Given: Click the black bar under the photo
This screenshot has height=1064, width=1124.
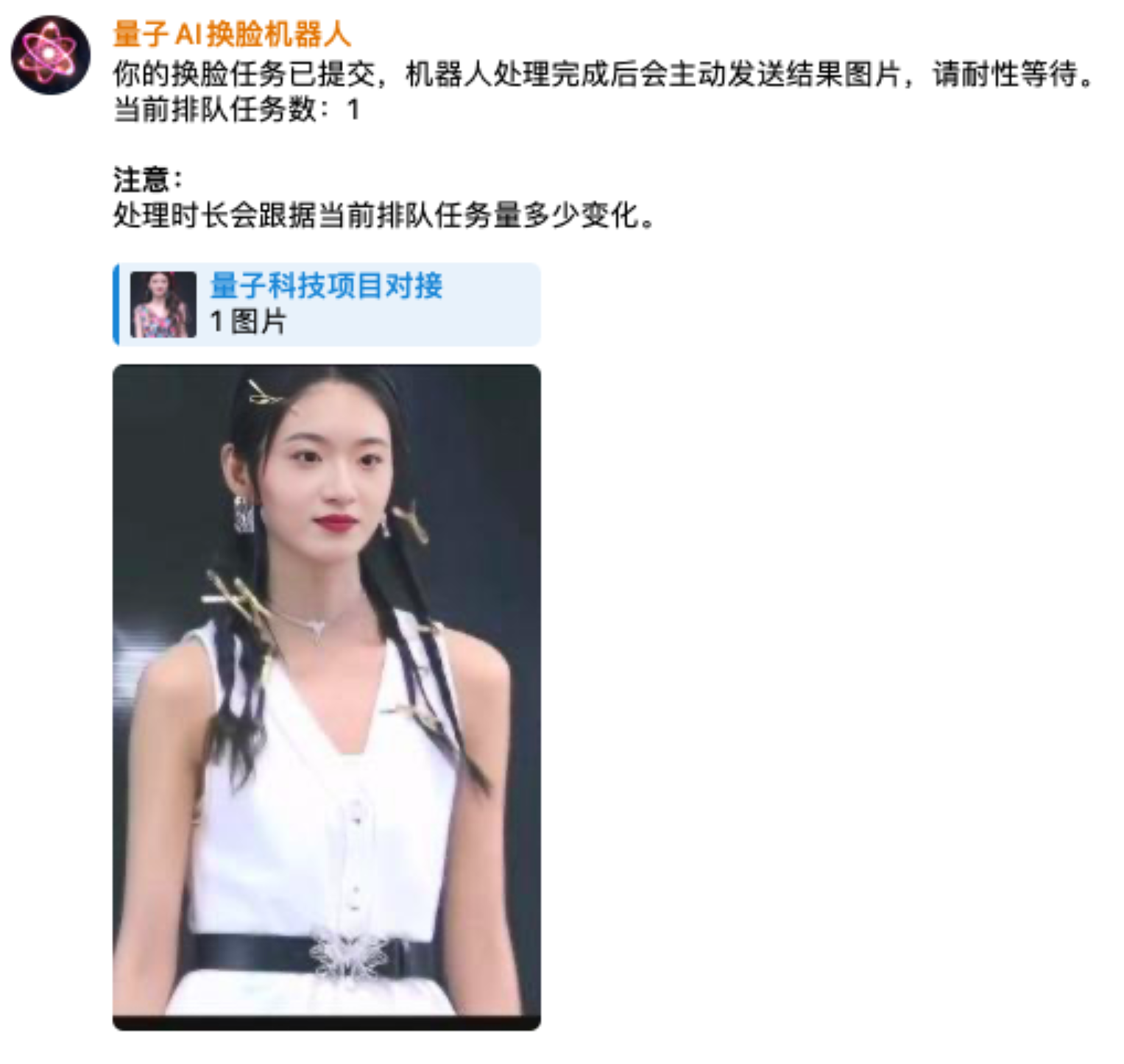Looking at the screenshot, I should coord(327,1023).
